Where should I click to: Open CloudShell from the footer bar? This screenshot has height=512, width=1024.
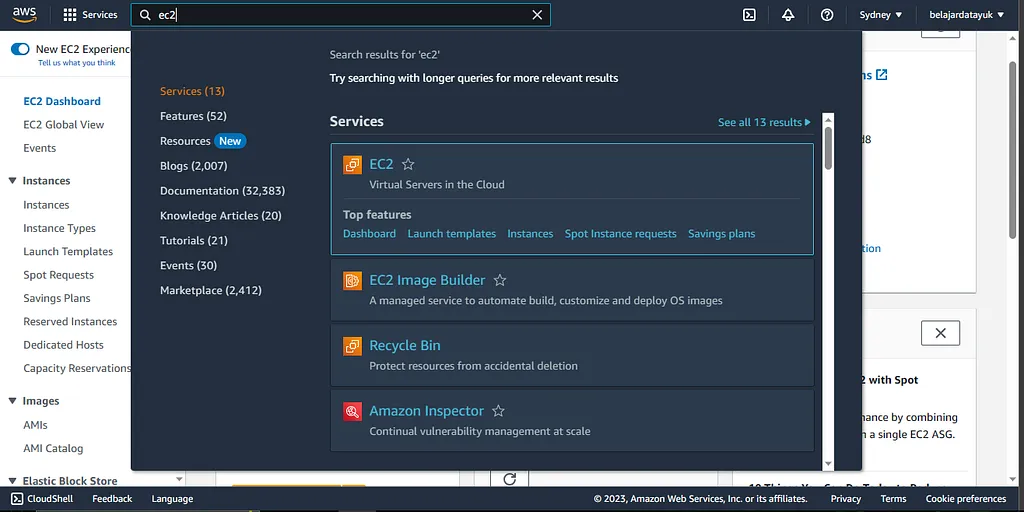pos(42,499)
